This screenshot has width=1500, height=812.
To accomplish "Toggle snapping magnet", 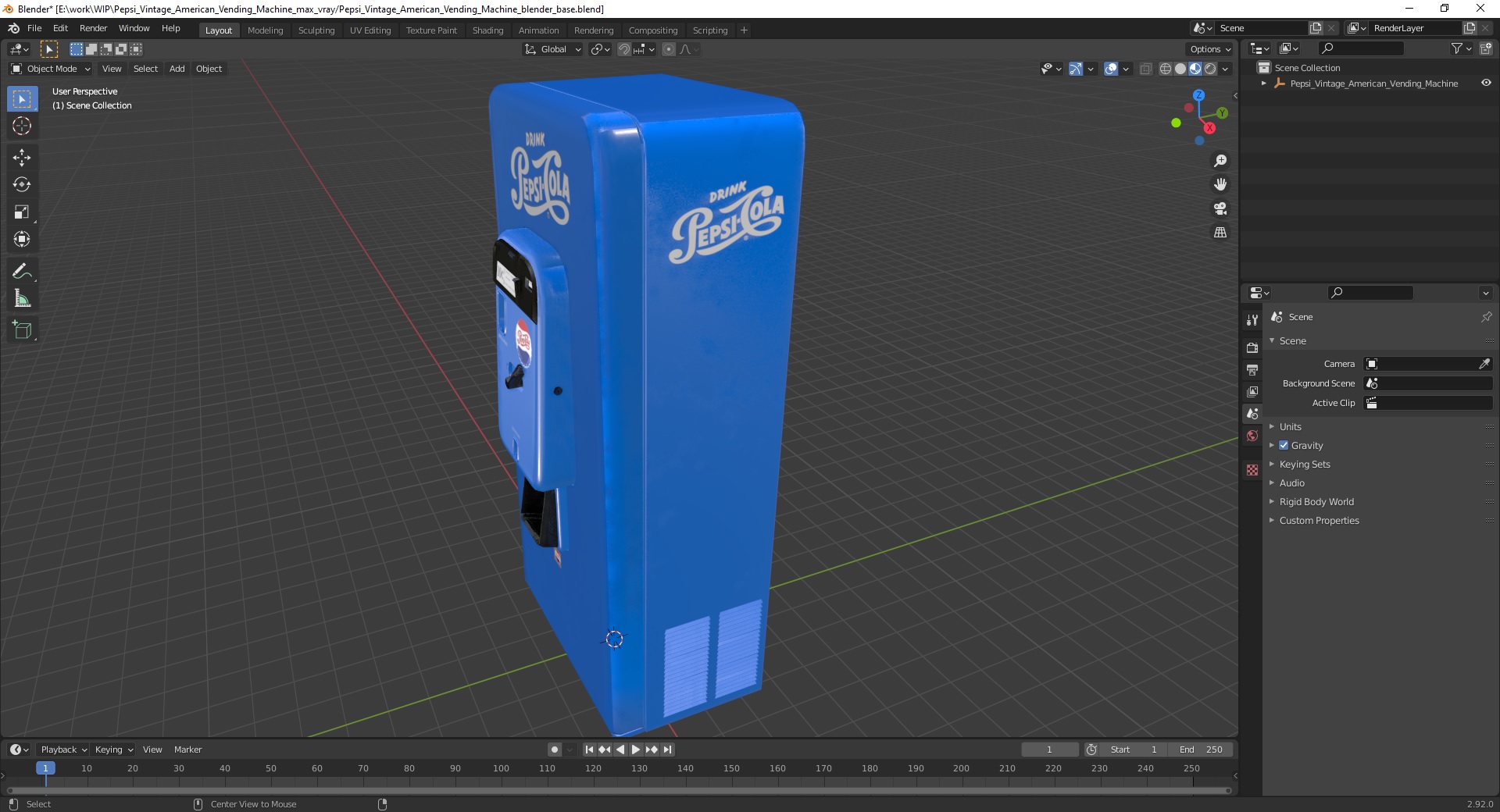I will click(623, 49).
